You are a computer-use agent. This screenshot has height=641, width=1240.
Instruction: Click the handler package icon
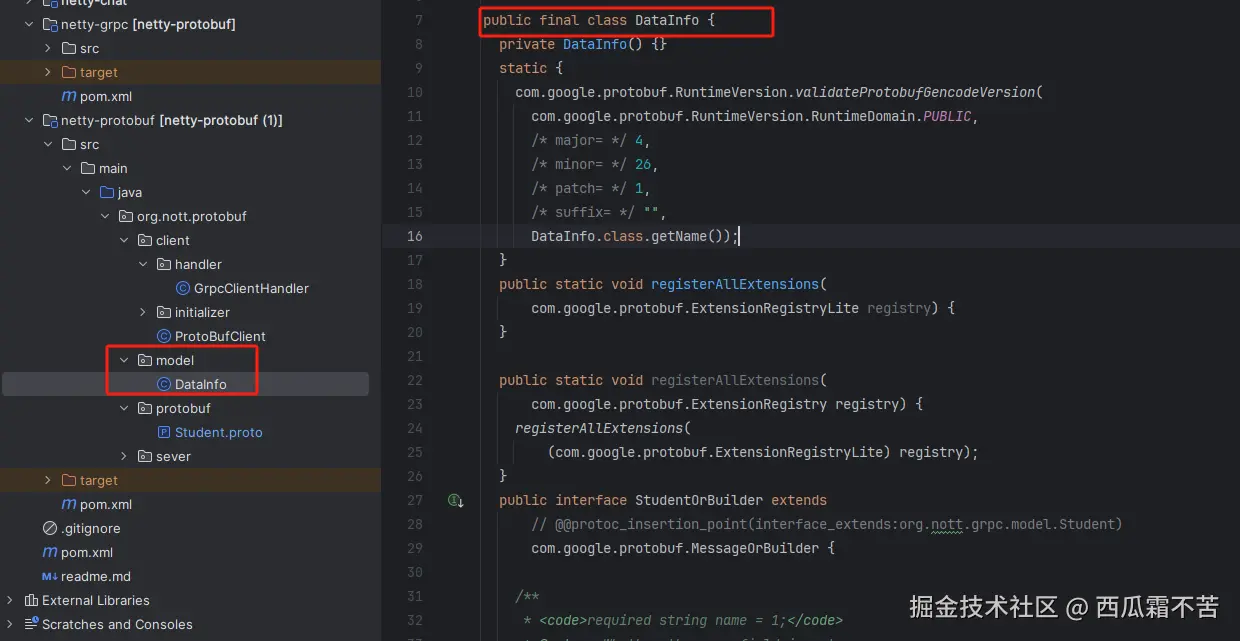pyautogui.click(x=164, y=264)
